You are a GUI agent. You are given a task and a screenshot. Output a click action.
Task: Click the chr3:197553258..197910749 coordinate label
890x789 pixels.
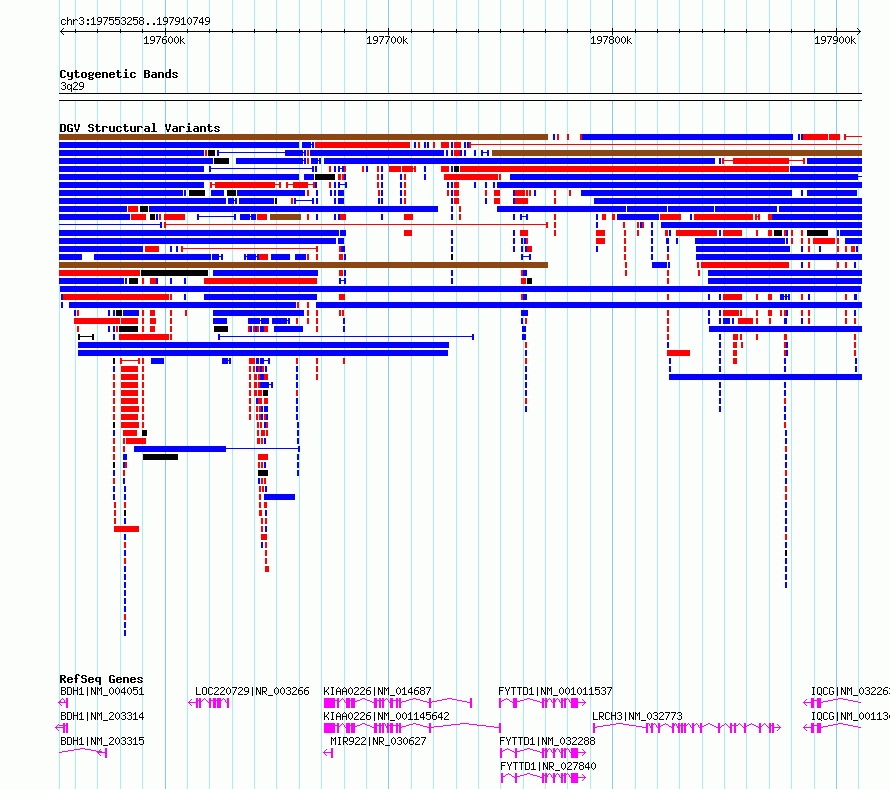coord(135,21)
